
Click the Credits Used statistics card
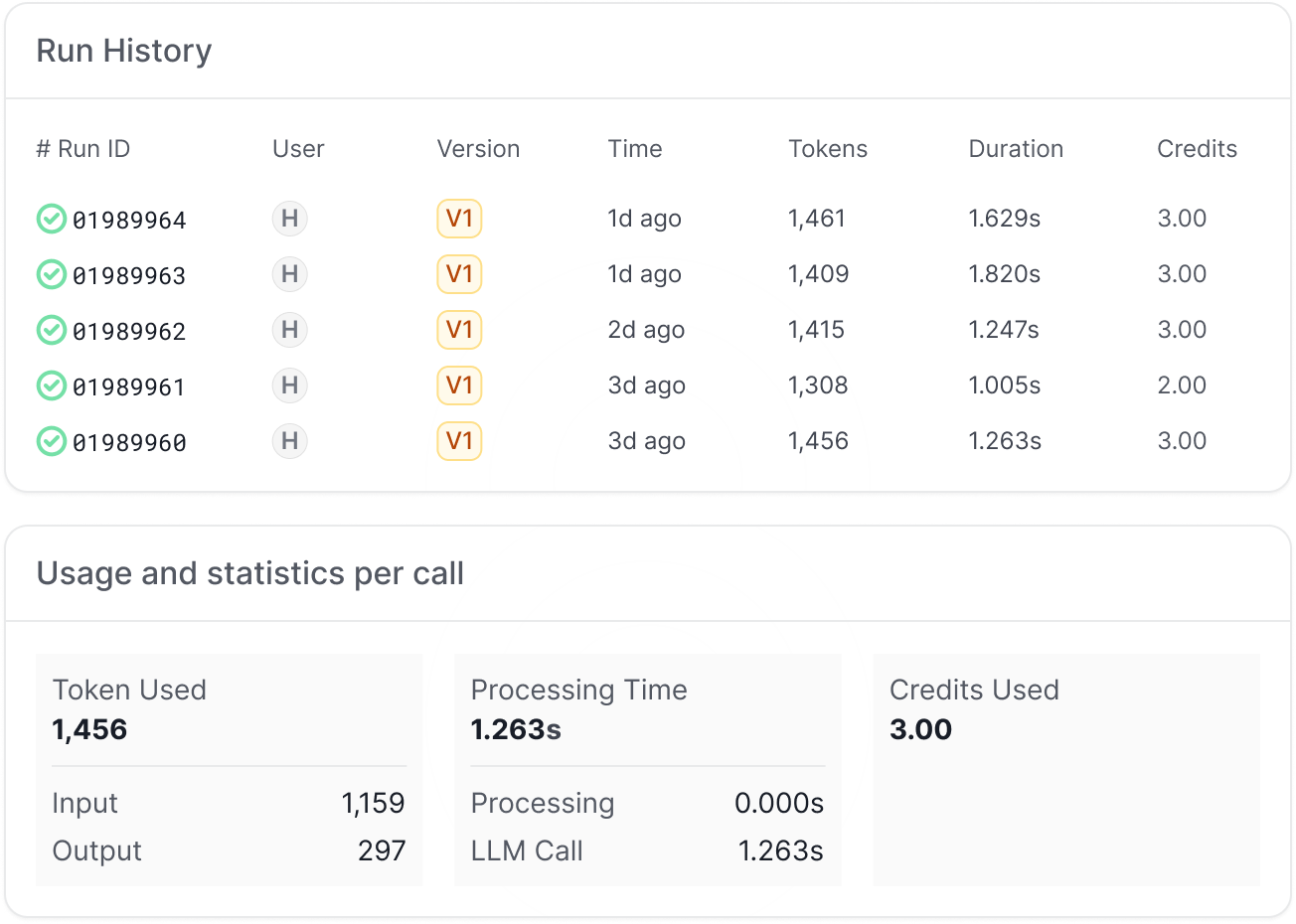coord(1065,769)
